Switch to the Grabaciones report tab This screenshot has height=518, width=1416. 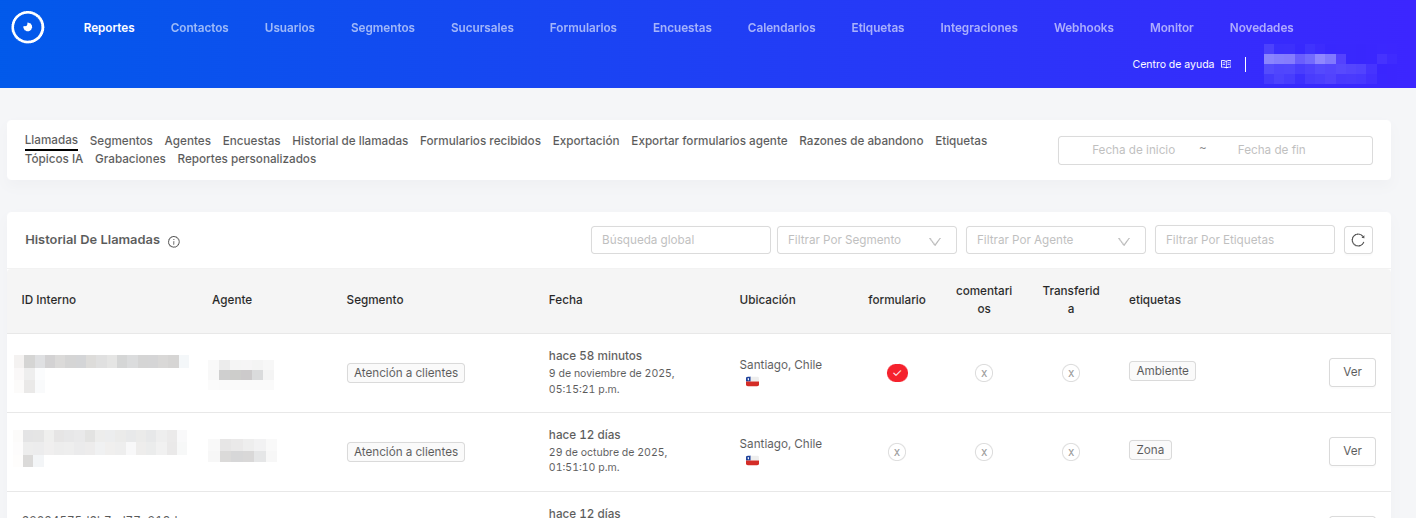[130, 159]
